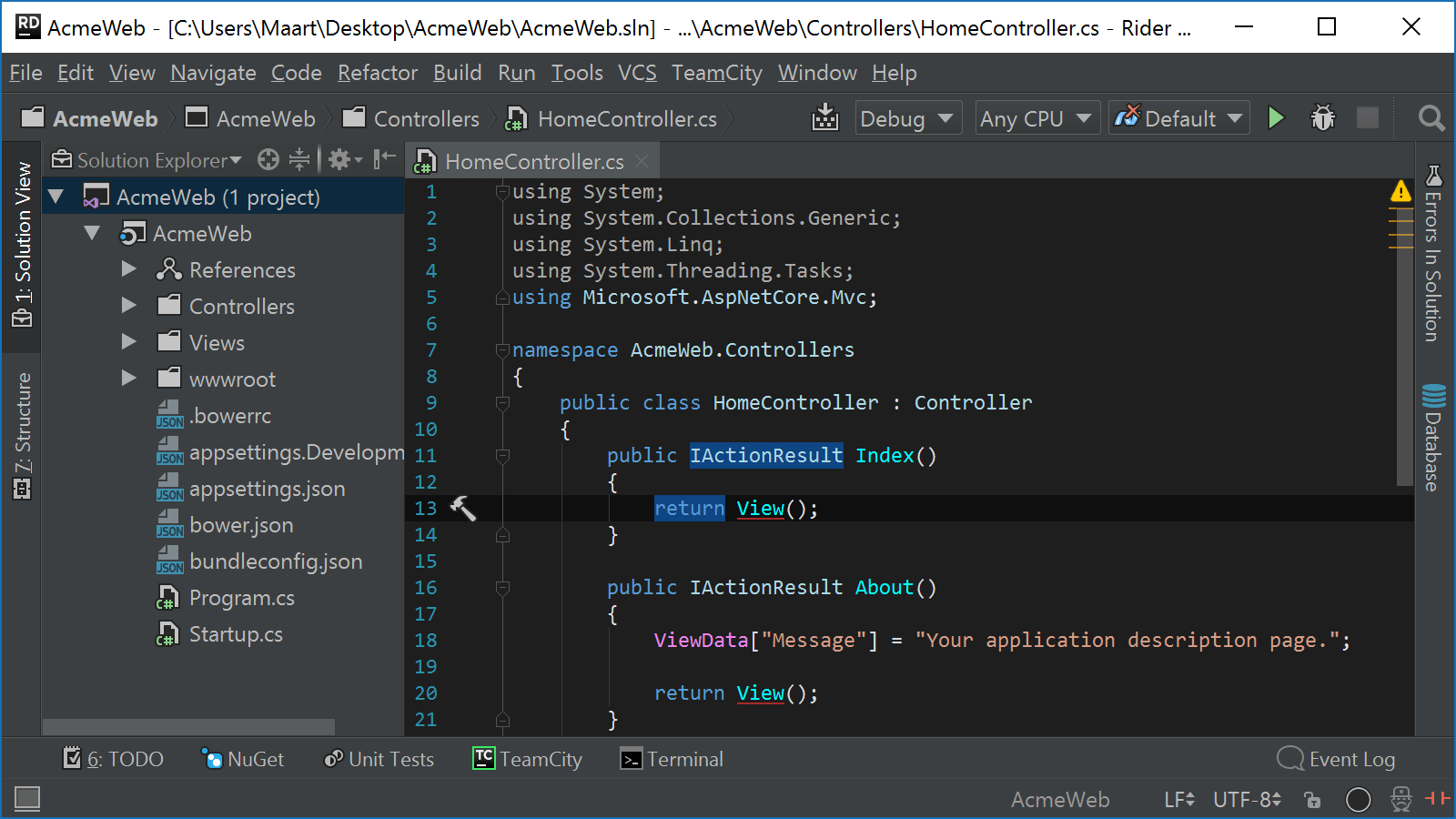Image resolution: width=1456 pixels, height=819 pixels.
Task: Click the tool windows toggle square in status bar
Action: [27, 799]
